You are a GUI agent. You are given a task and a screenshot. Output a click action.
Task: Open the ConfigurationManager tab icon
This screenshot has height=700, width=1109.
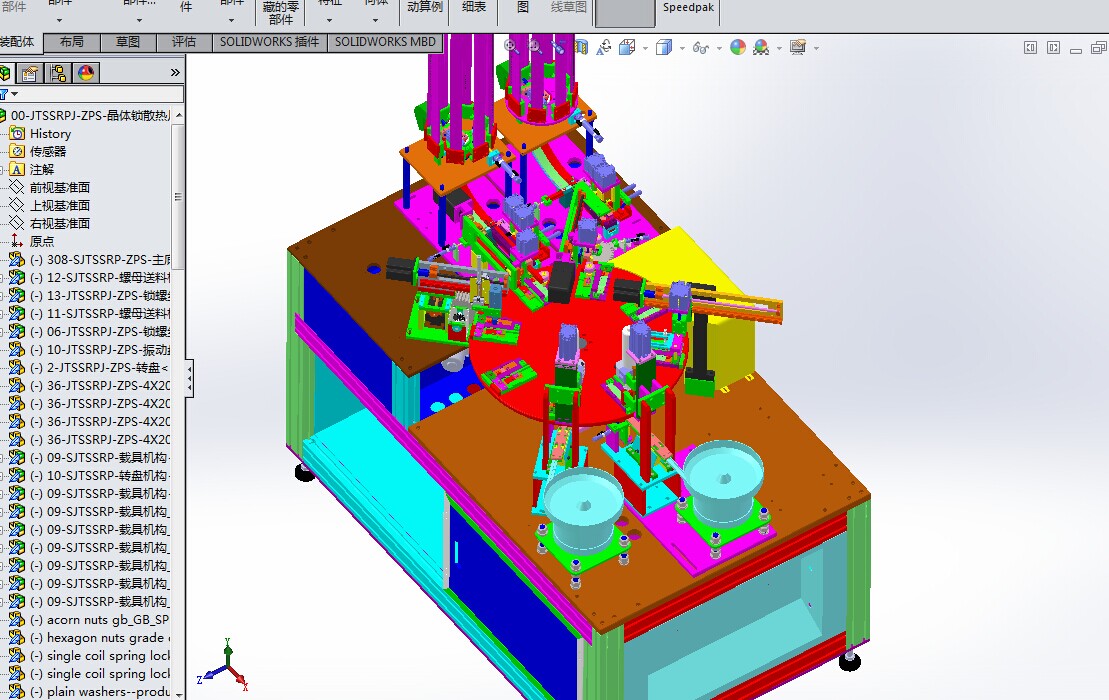click(x=58, y=73)
